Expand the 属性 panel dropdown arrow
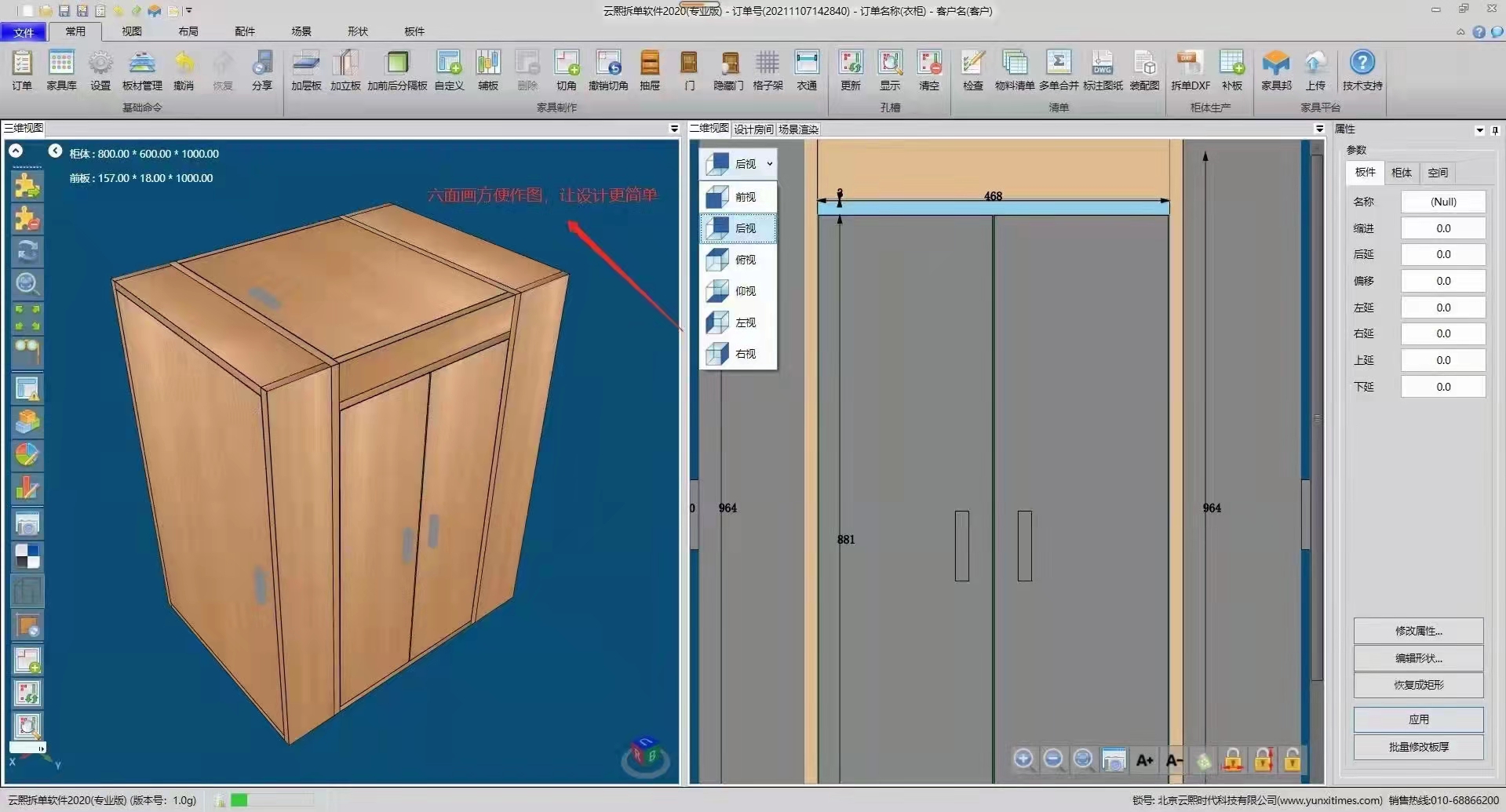The width and height of the screenshot is (1506, 812). (1479, 130)
